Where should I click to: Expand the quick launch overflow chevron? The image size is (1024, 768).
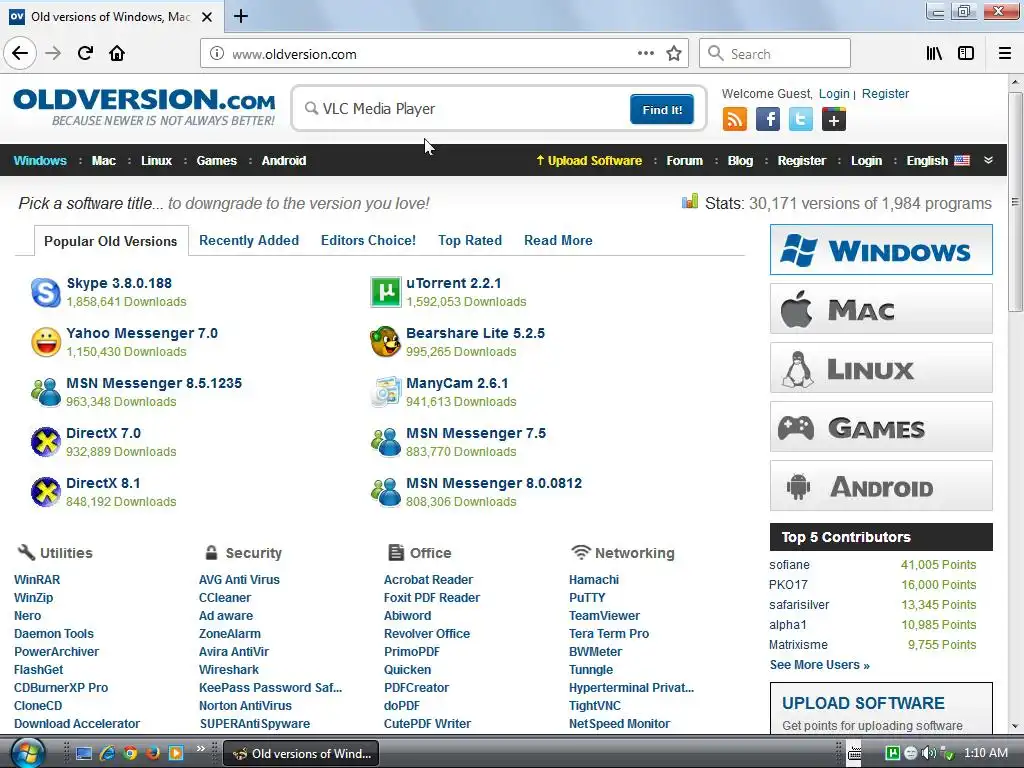coord(200,748)
